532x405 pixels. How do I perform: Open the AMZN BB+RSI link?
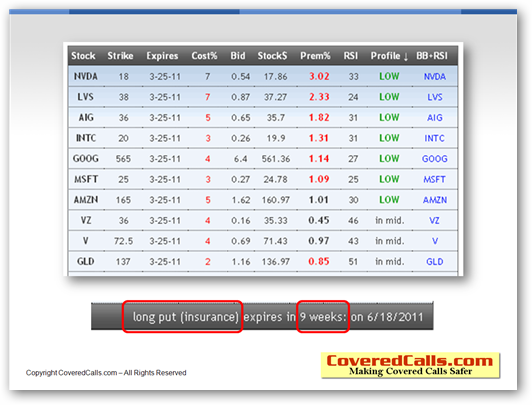[435, 200]
